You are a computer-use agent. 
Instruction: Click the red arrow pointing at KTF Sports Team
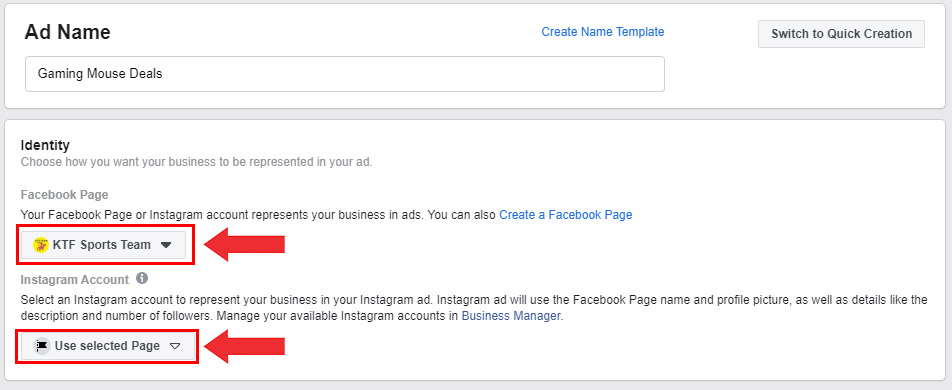(x=244, y=245)
